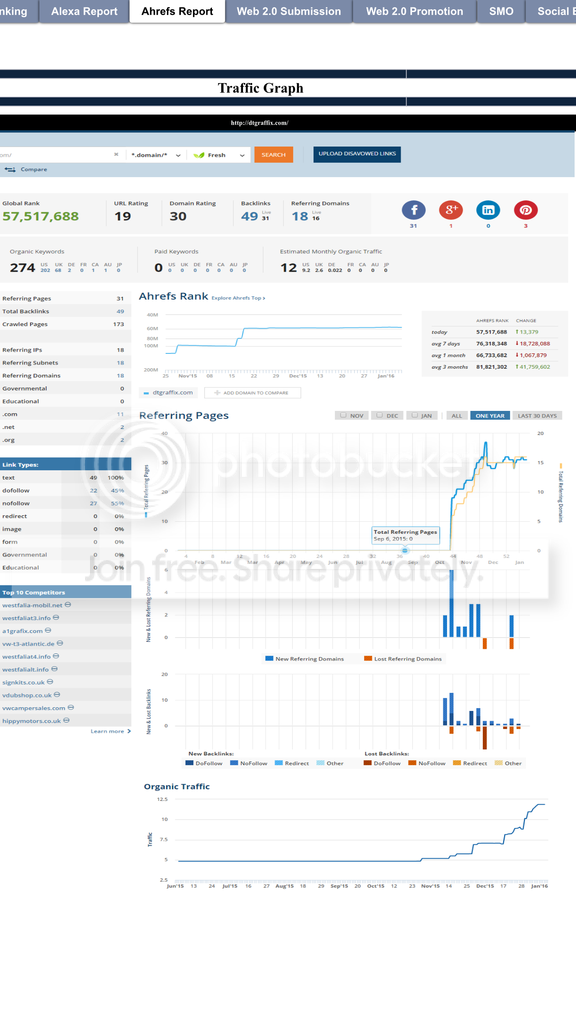Click the Facebook share icon
This screenshot has height=1024, width=576.
click(413, 210)
